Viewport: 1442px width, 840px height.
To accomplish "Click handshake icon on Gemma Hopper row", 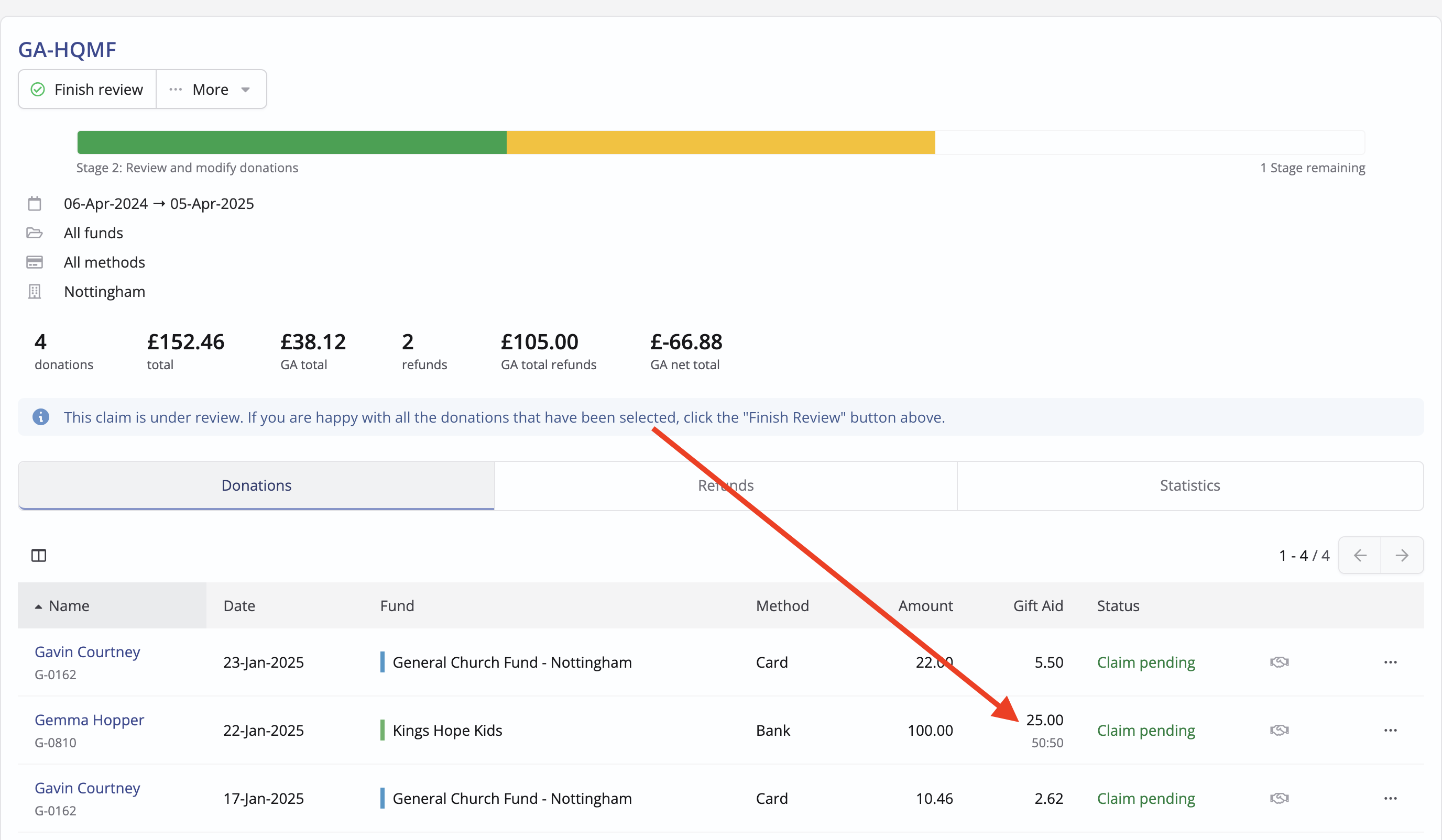I will coord(1279,730).
